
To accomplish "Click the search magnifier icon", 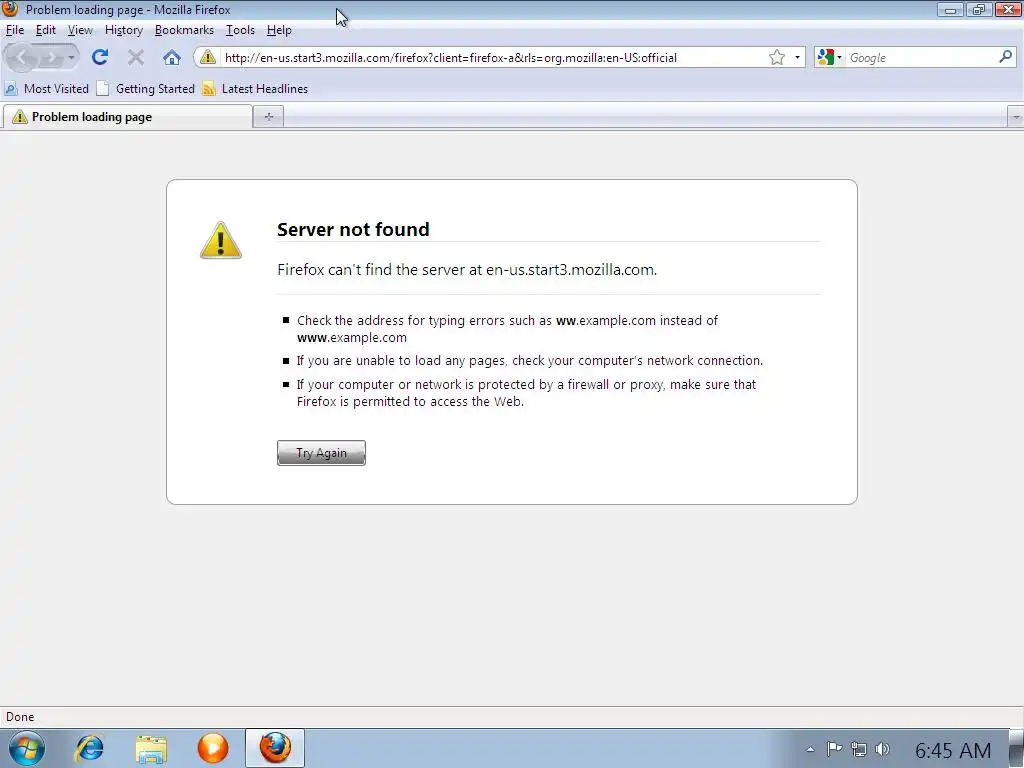I will coord(1005,57).
